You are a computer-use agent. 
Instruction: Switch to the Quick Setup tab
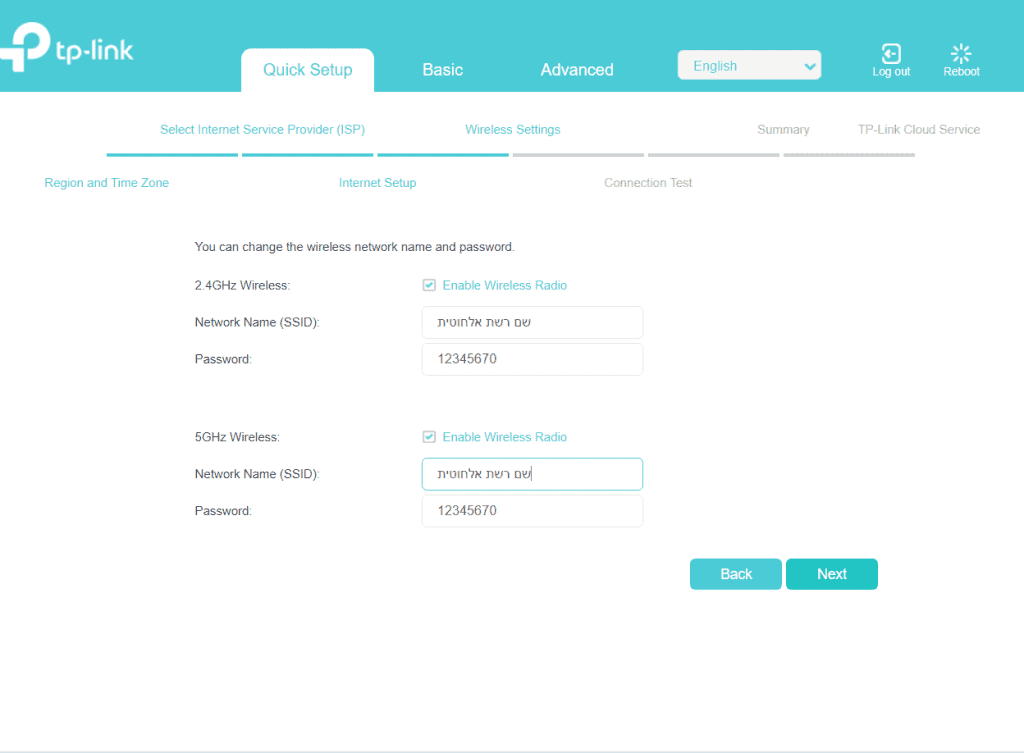click(307, 70)
